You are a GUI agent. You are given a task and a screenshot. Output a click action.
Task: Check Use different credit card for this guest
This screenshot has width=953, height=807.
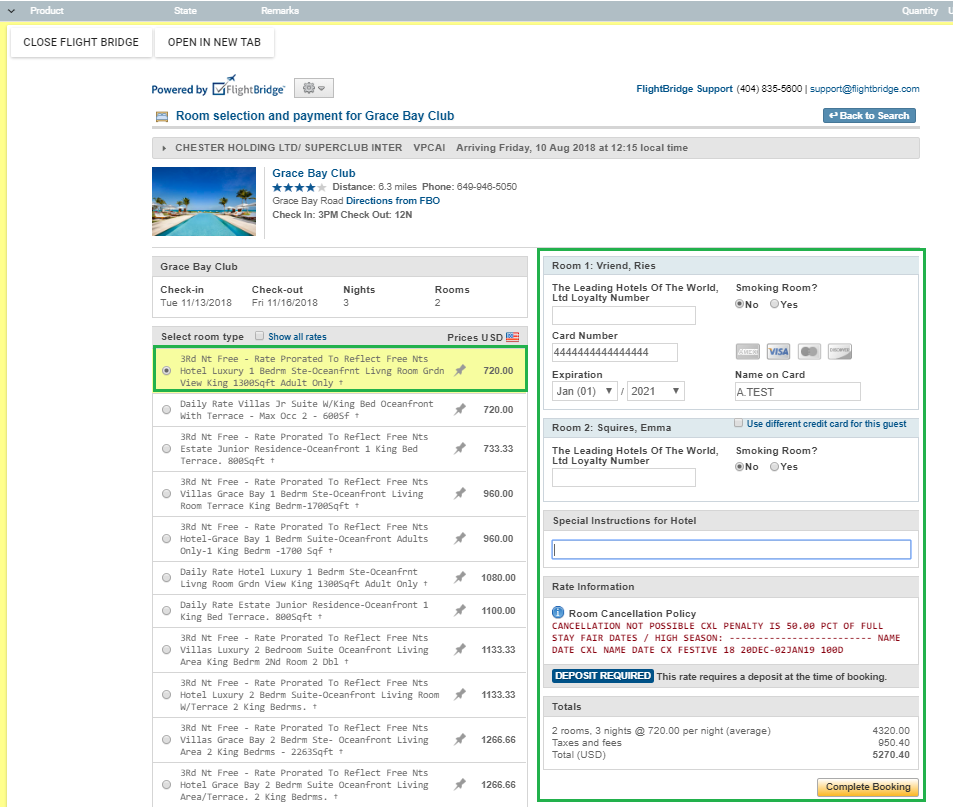click(738, 423)
